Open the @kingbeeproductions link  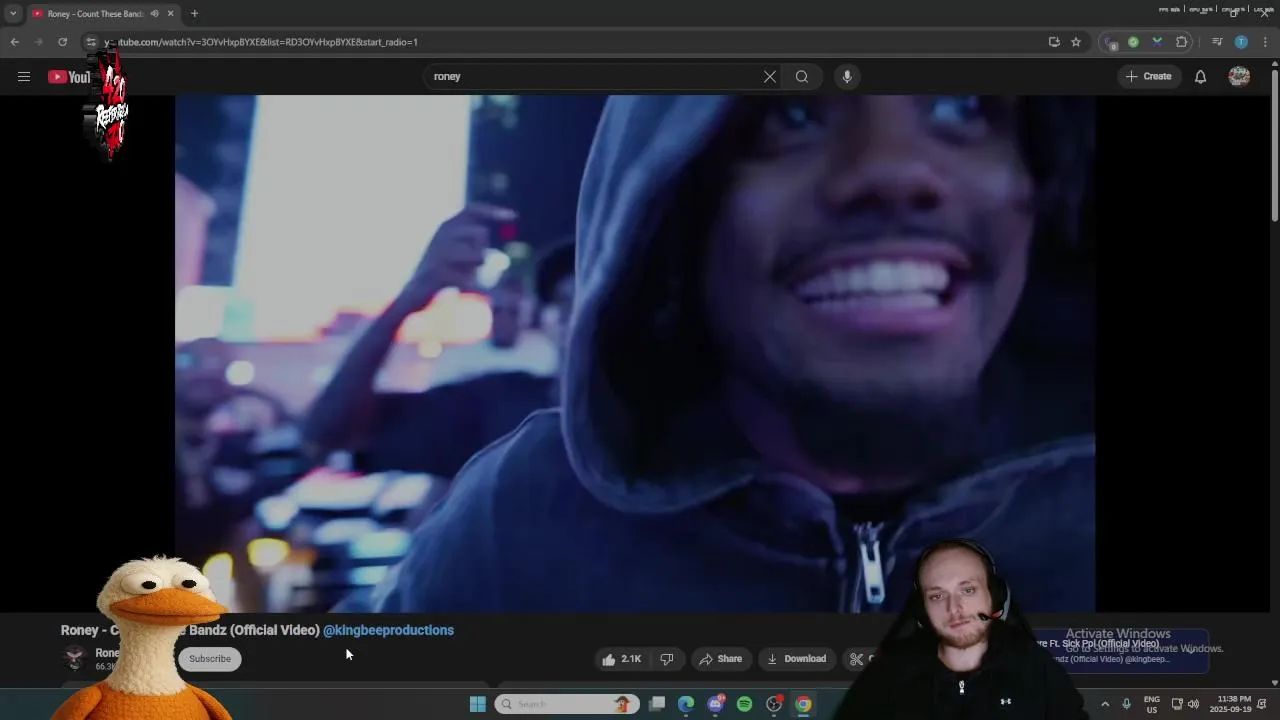click(388, 630)
